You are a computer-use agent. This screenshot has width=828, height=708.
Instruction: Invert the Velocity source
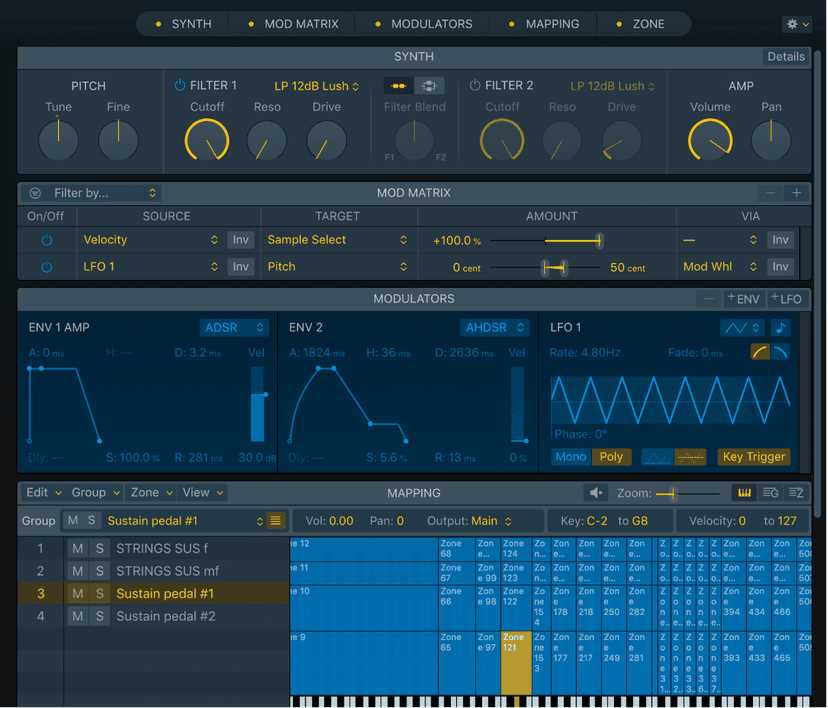pyautogui.click(x=241, y=240)
